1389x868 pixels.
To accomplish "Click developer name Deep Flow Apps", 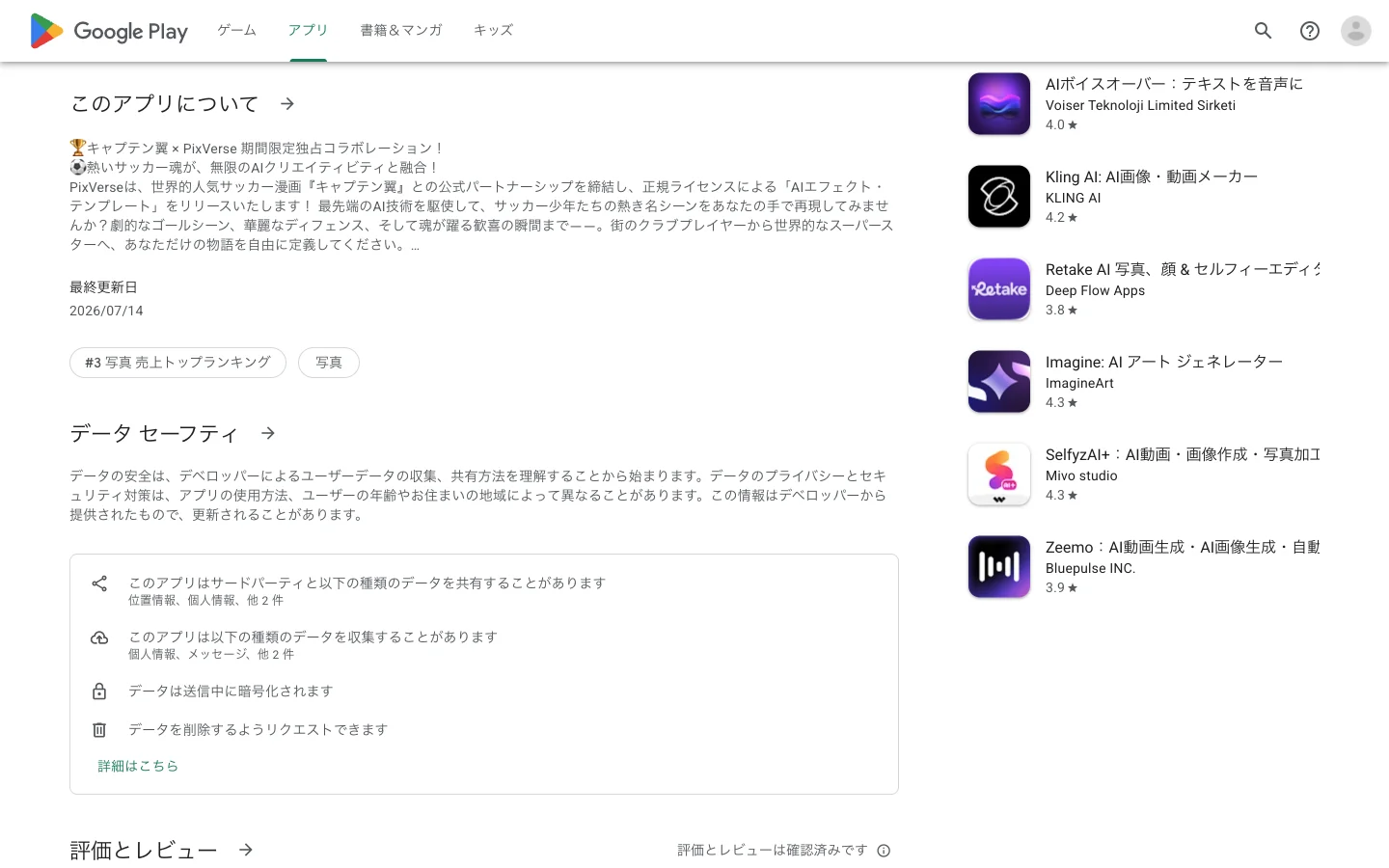I will [x=1095, y=290].
